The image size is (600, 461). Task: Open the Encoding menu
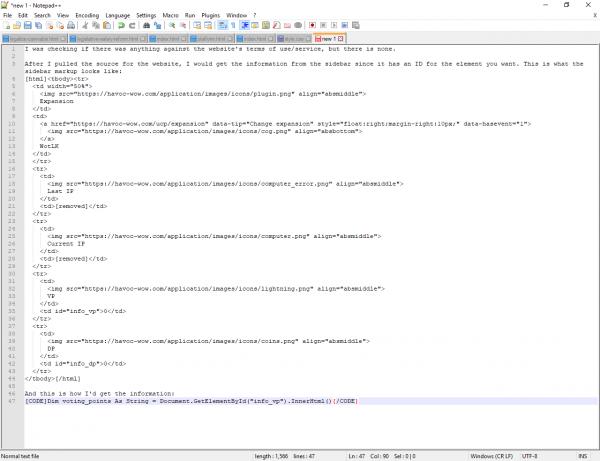87,15
